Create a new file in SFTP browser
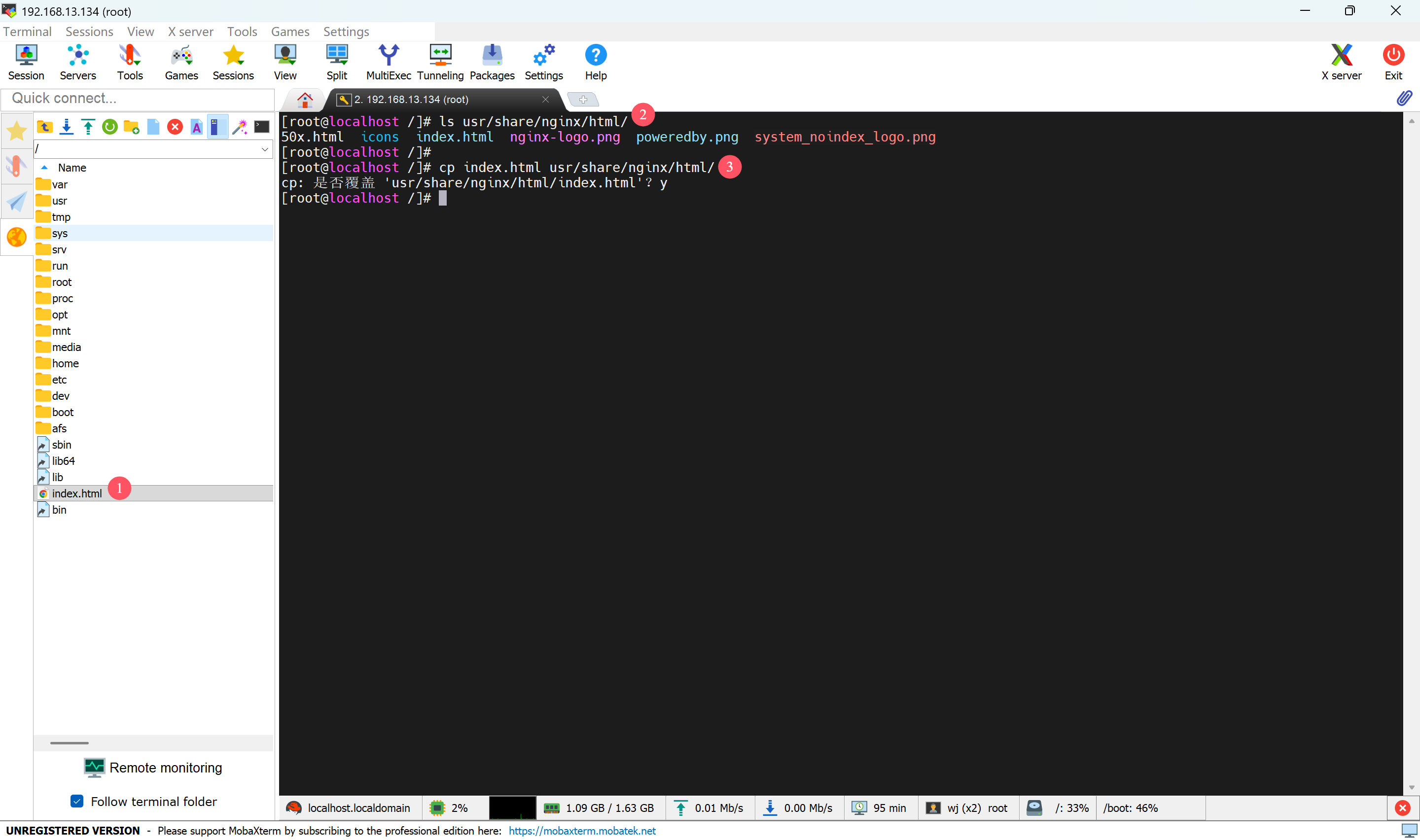 [x=153, y=127]
